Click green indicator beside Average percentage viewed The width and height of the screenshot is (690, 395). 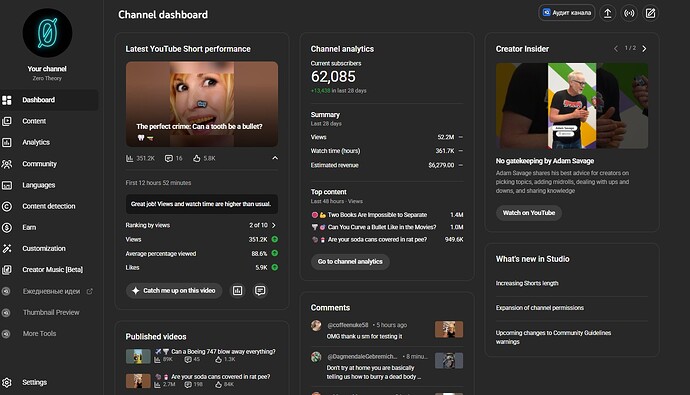tap(275, 253)
